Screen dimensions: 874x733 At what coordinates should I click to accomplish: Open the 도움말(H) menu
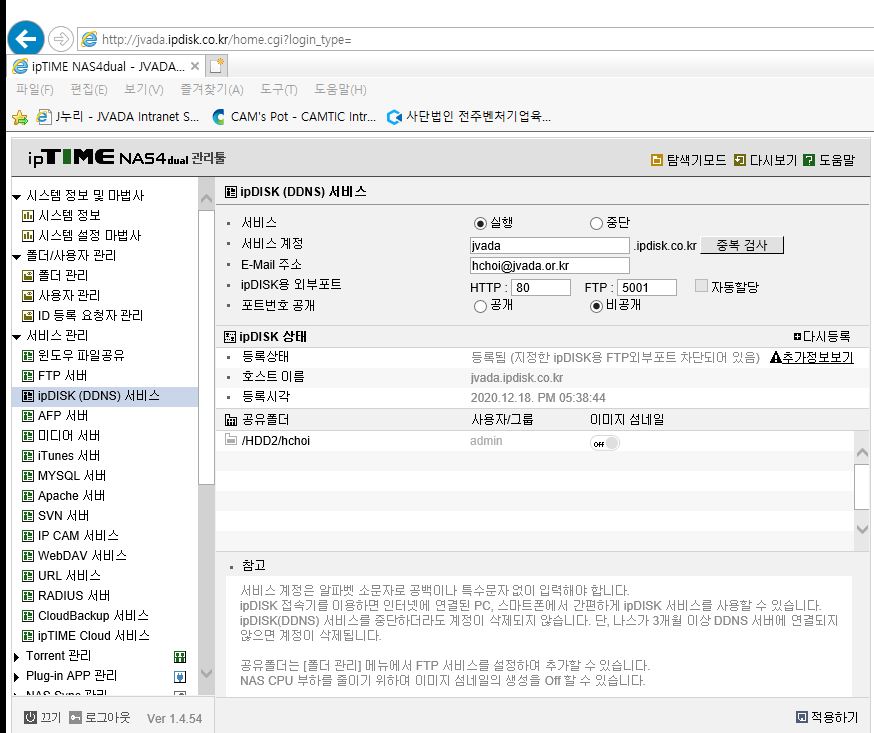tap(340, 89)
